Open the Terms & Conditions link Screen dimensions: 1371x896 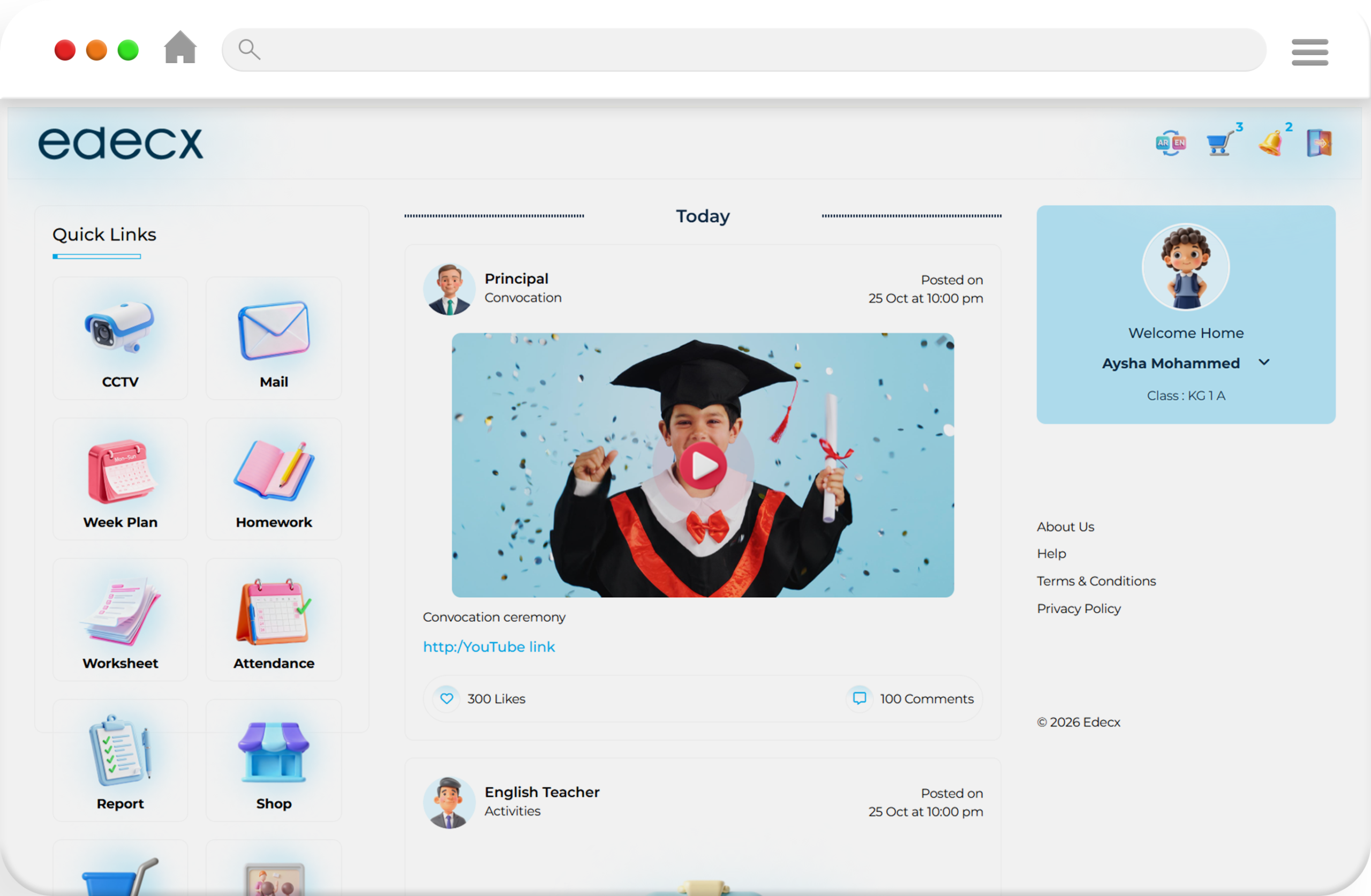(1096, 581)
